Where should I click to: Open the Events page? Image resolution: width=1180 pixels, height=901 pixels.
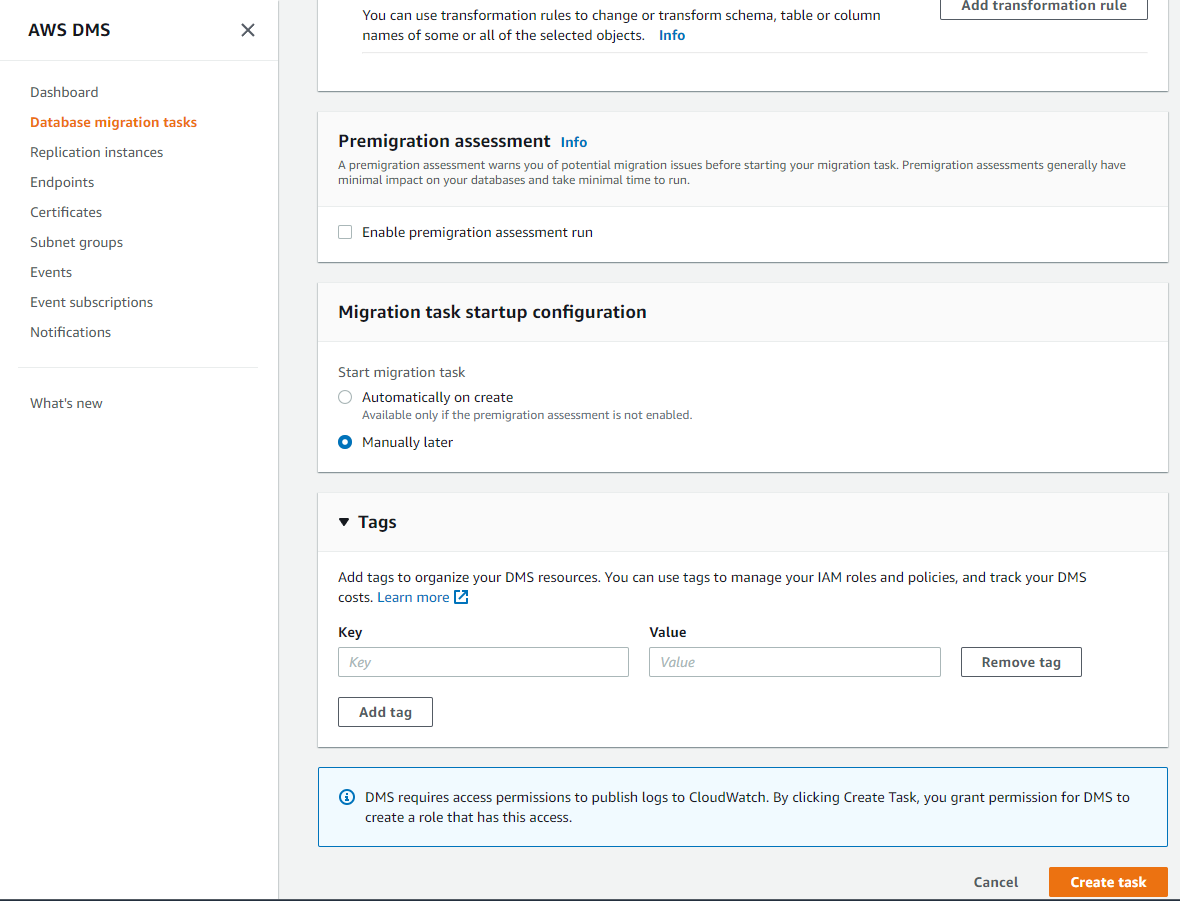tap(50, 272)
